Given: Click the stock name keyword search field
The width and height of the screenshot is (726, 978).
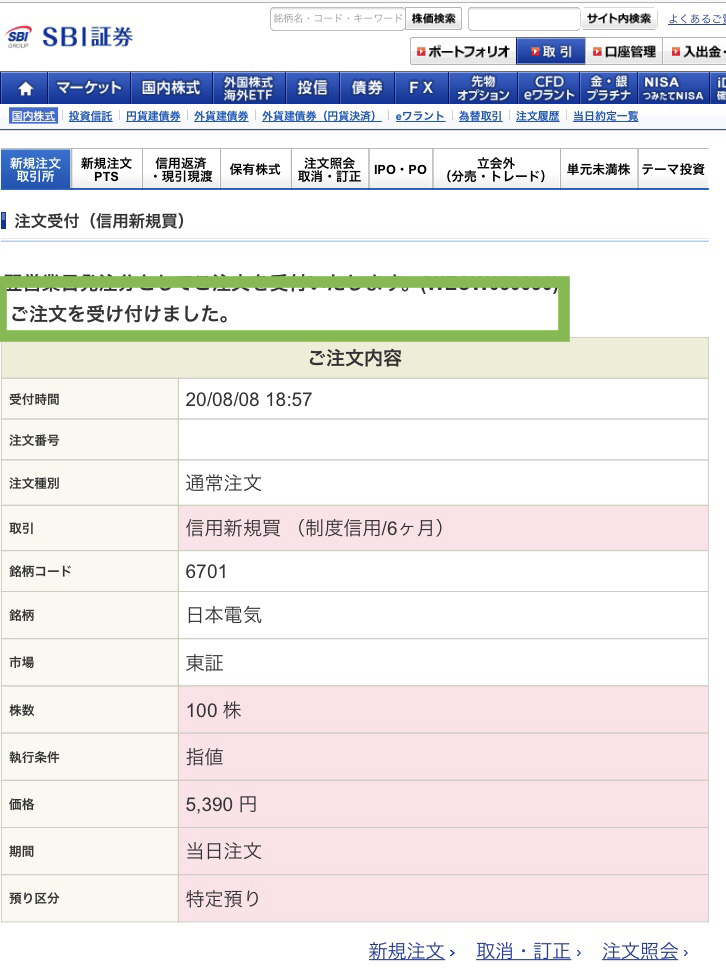Looking at the screenshot, I should (337, 19).
